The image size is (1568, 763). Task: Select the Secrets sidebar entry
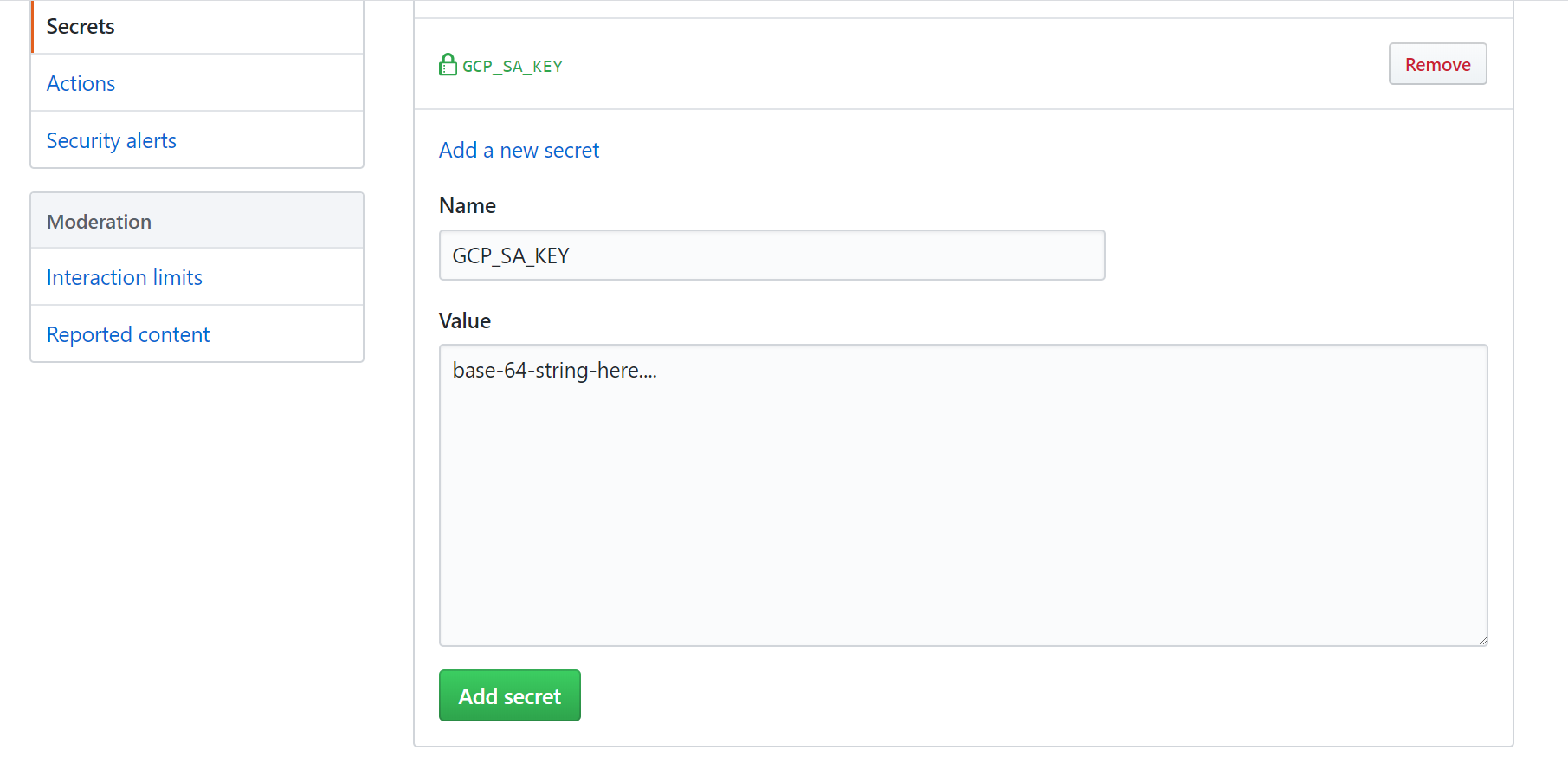(x=80, y=26)
